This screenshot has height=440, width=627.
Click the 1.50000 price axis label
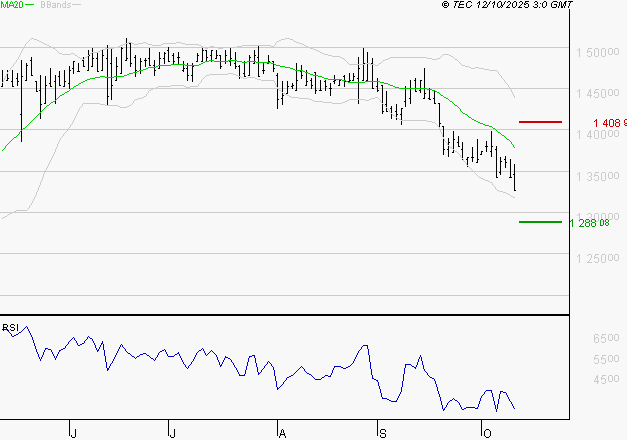(597, 52)
